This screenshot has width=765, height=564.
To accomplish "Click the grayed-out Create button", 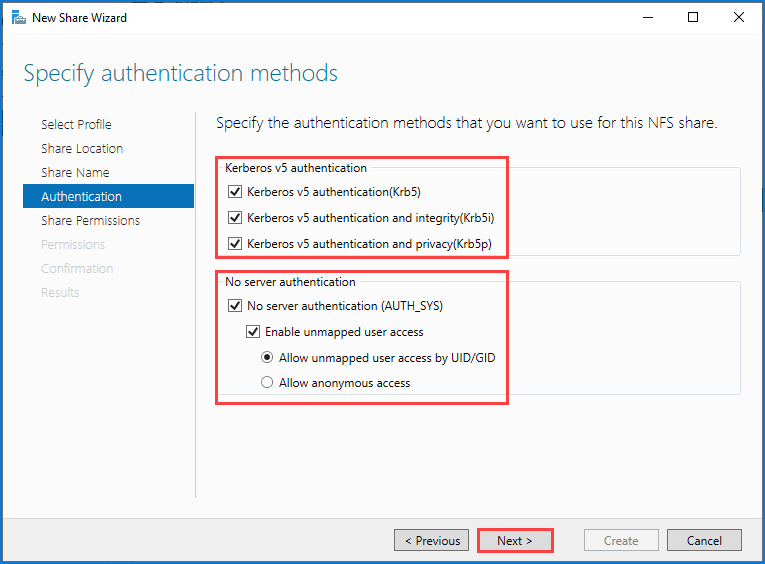I will pos(621,541).
